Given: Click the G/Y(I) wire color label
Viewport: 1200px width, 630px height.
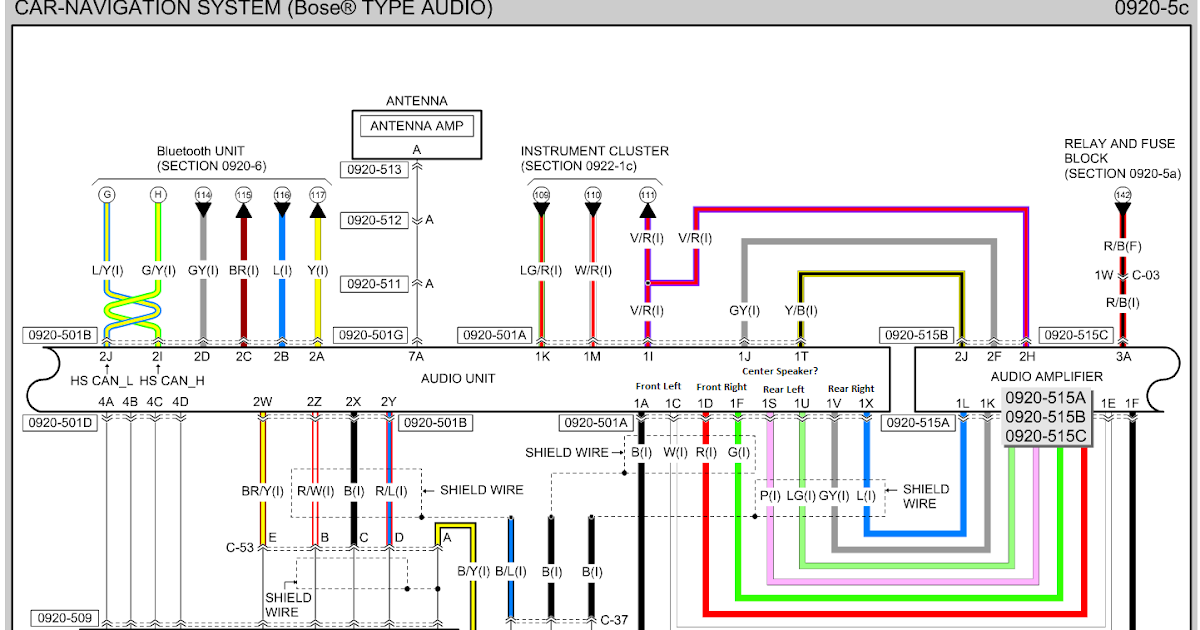Looking at the screenshot, I should (x=158, y=270).
